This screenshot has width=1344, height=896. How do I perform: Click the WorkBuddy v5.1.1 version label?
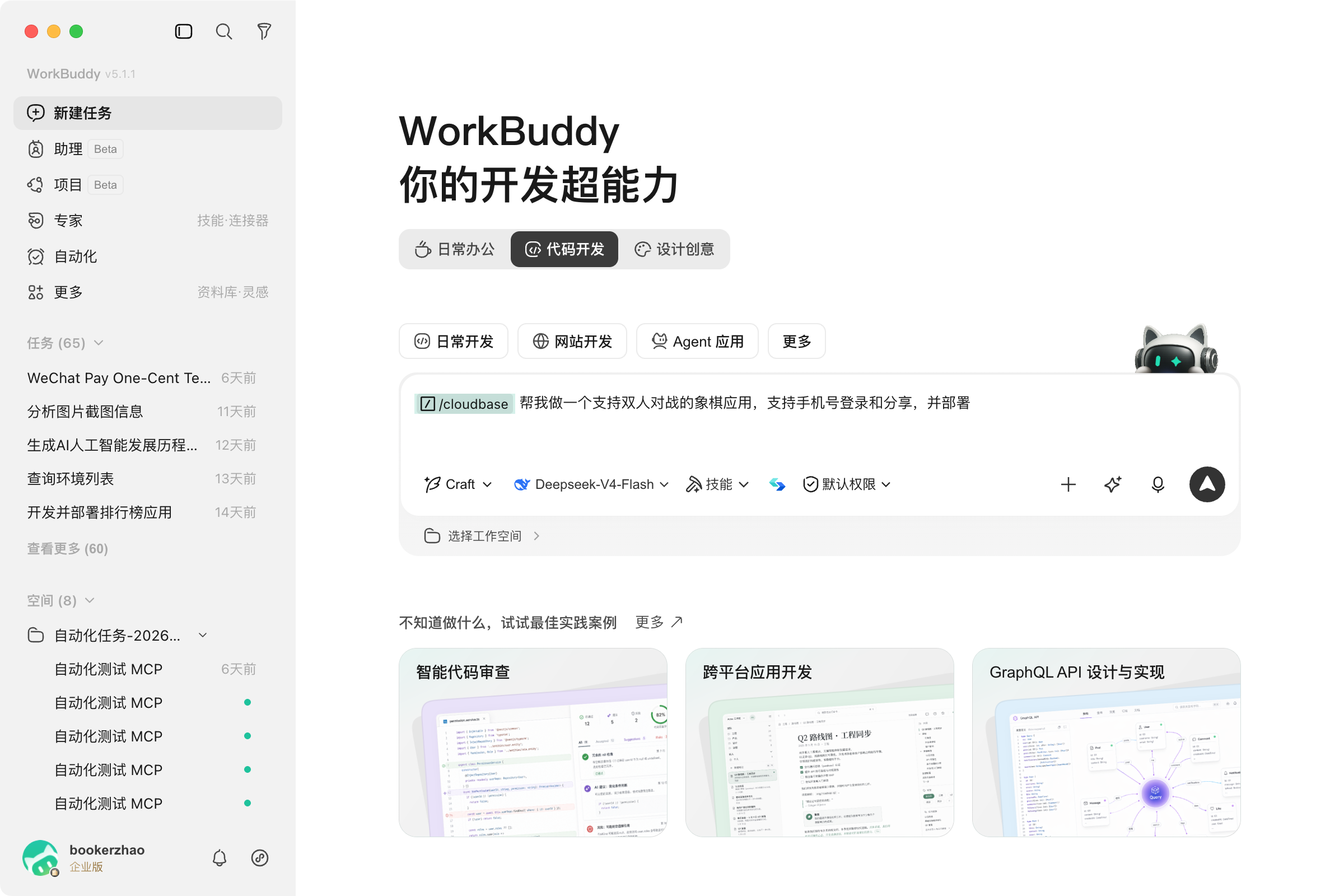tap(81, 74)
